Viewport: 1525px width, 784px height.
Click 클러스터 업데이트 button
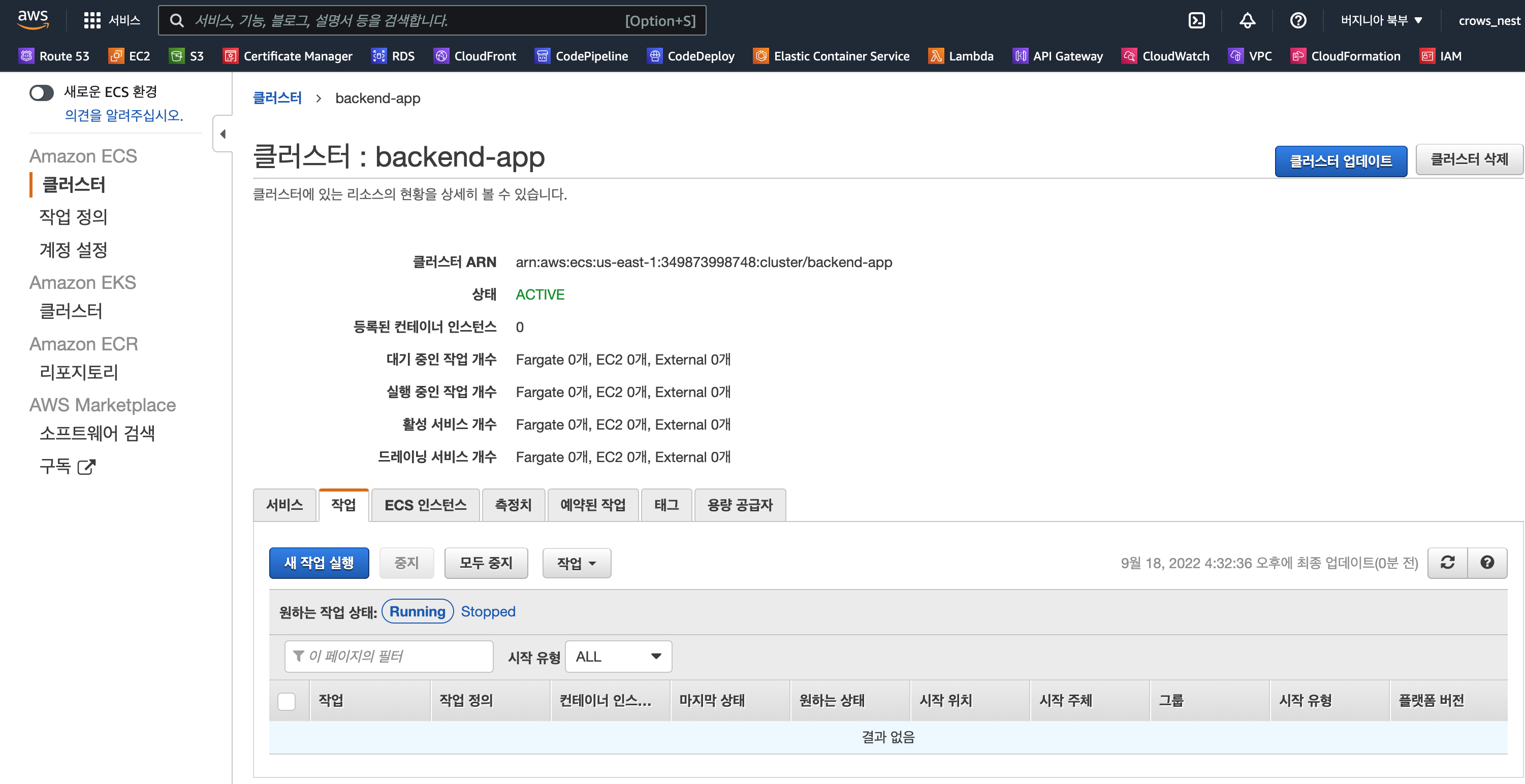(1341, 161)
